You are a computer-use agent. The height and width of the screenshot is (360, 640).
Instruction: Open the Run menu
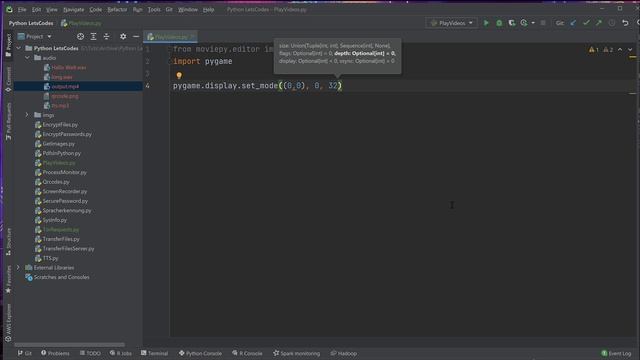pyautogui.click(x=138, y=9)
